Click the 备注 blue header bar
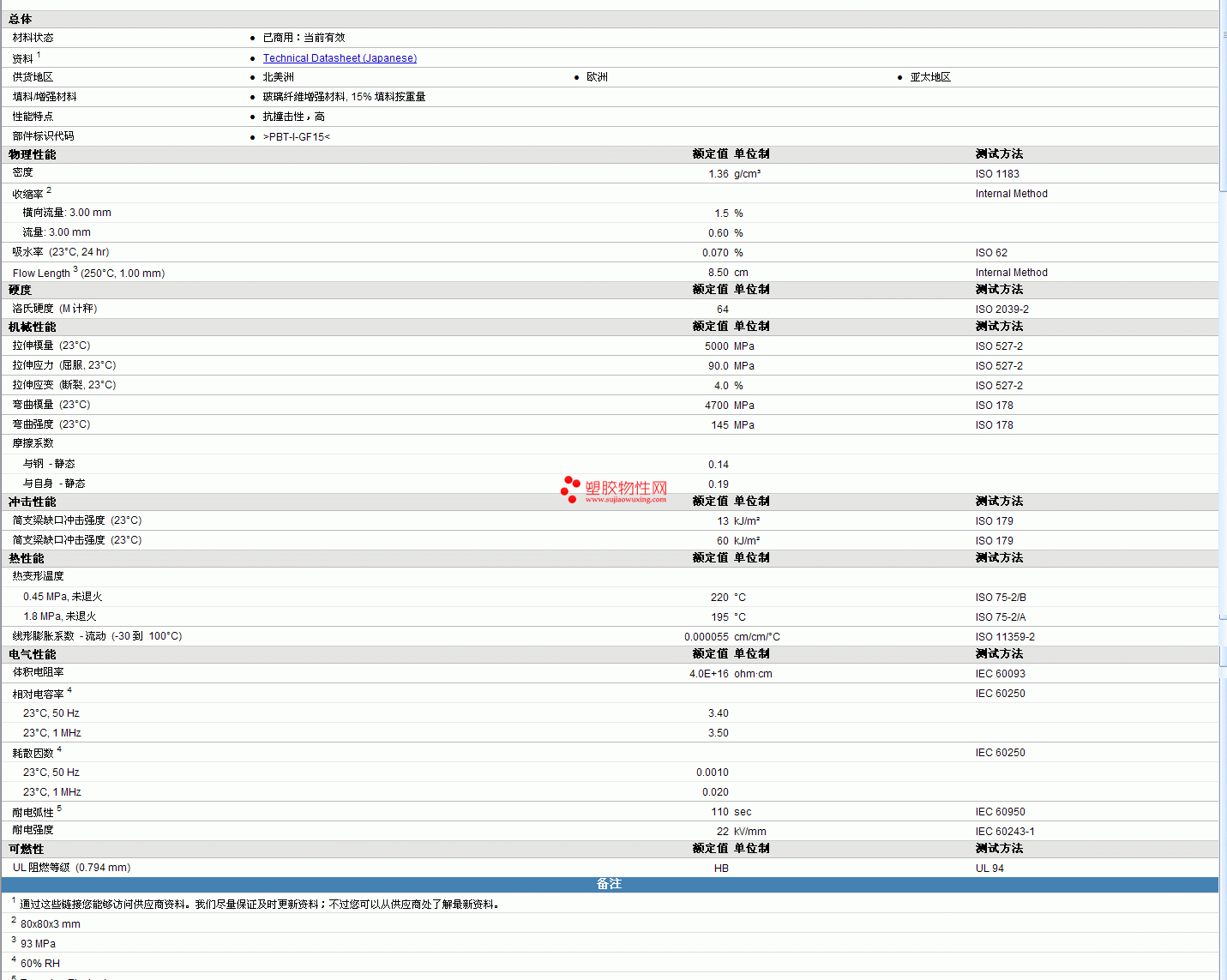The width and height of the screenshot is (1227, 980). coord(609,884)
